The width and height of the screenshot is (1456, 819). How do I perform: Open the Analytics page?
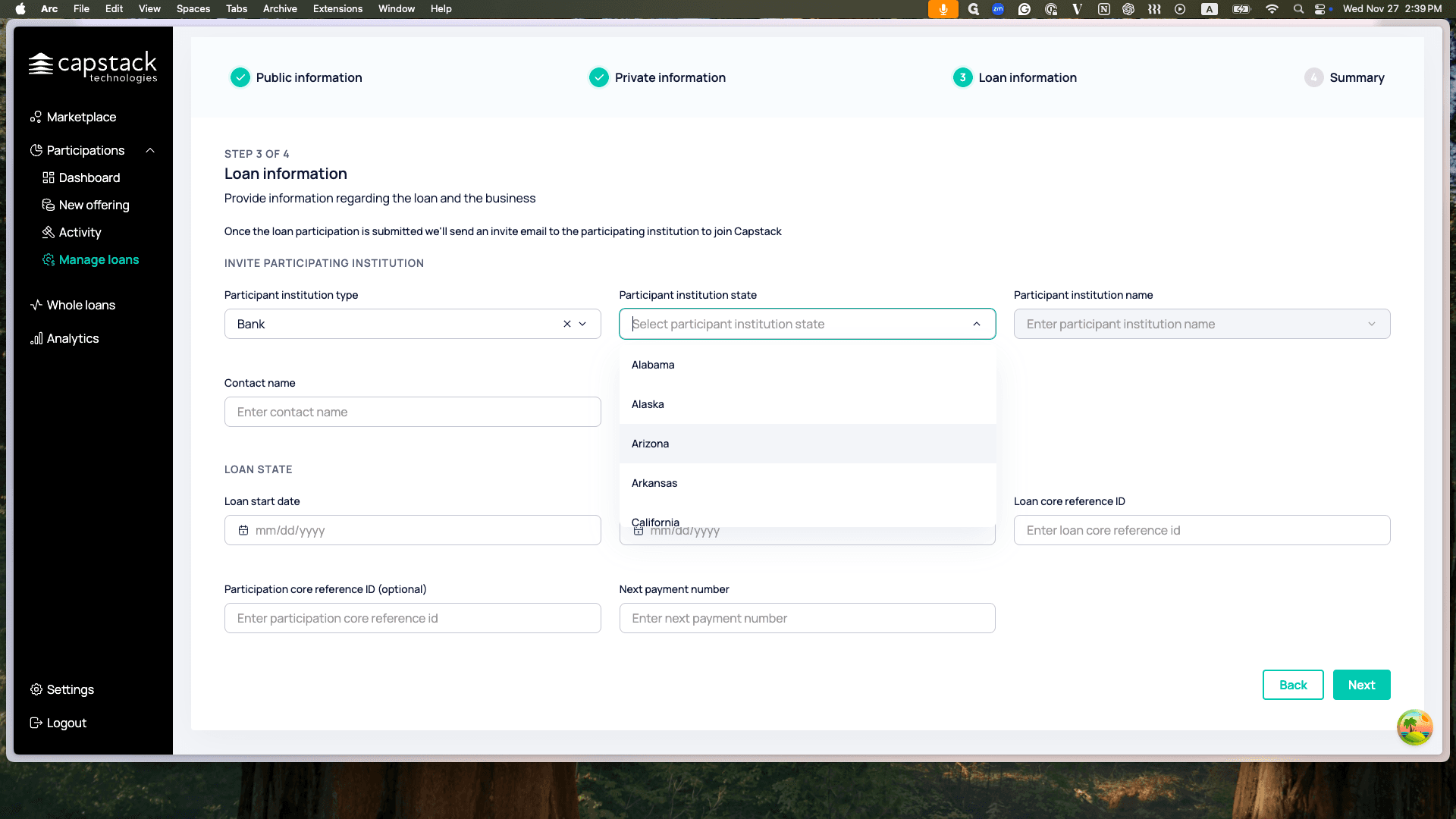64,338
